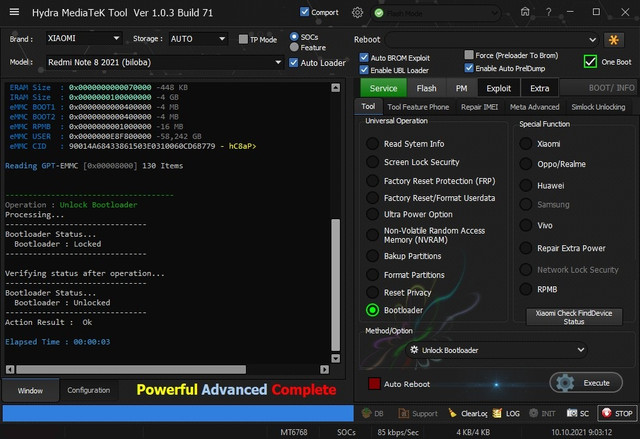Enable the Auto Reboot checkbox
640x439 pixels.
click(374, 384)
